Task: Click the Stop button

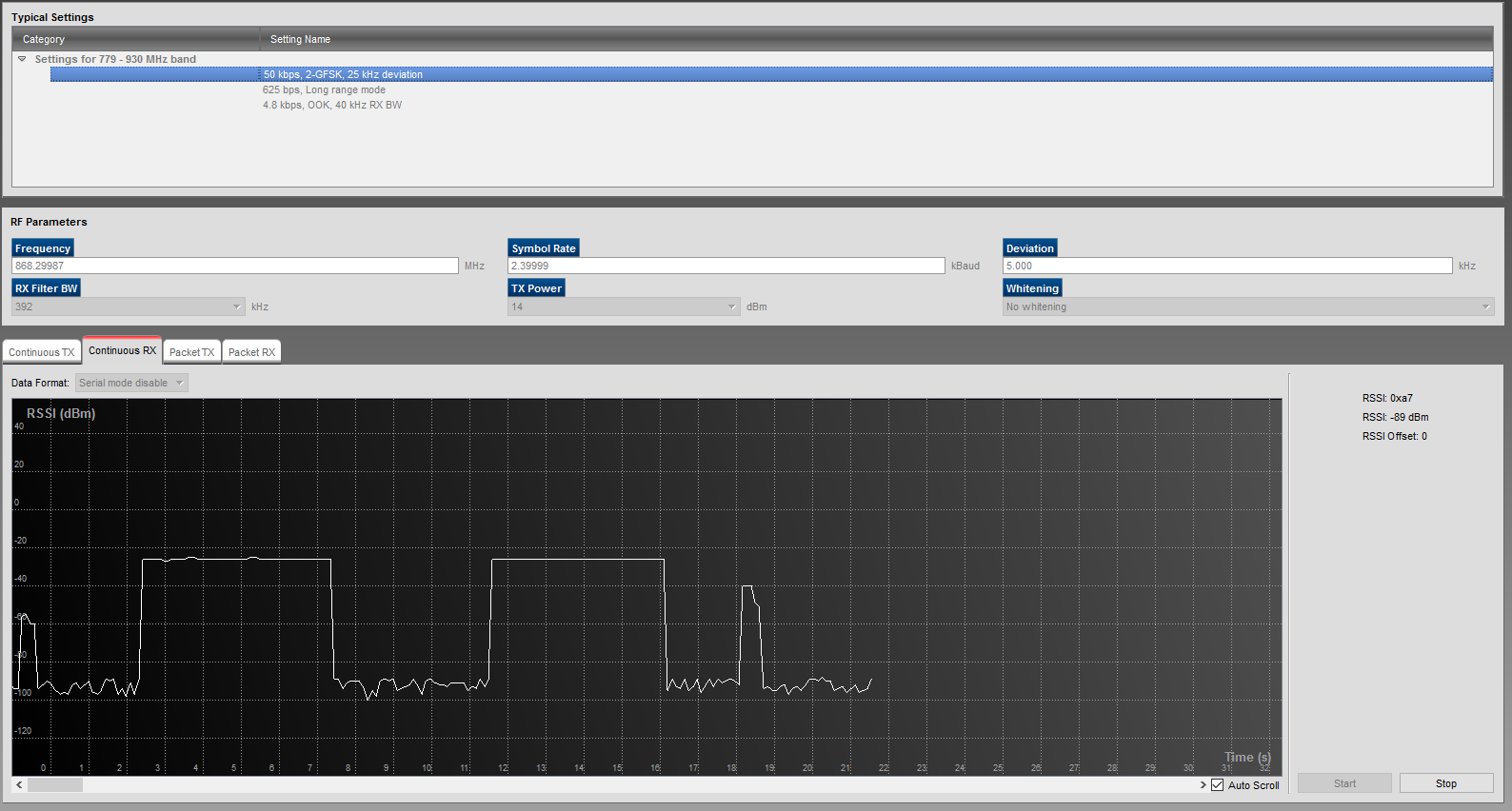Action: coord(1446,783)
